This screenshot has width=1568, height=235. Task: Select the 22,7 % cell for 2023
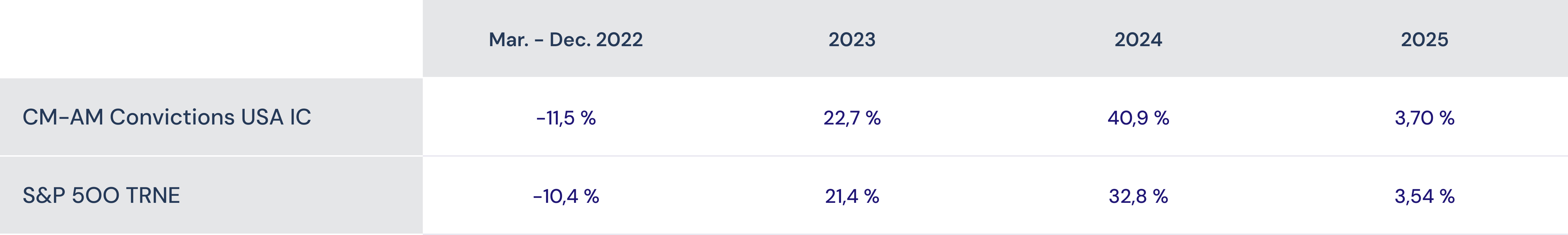coord(852,117)
